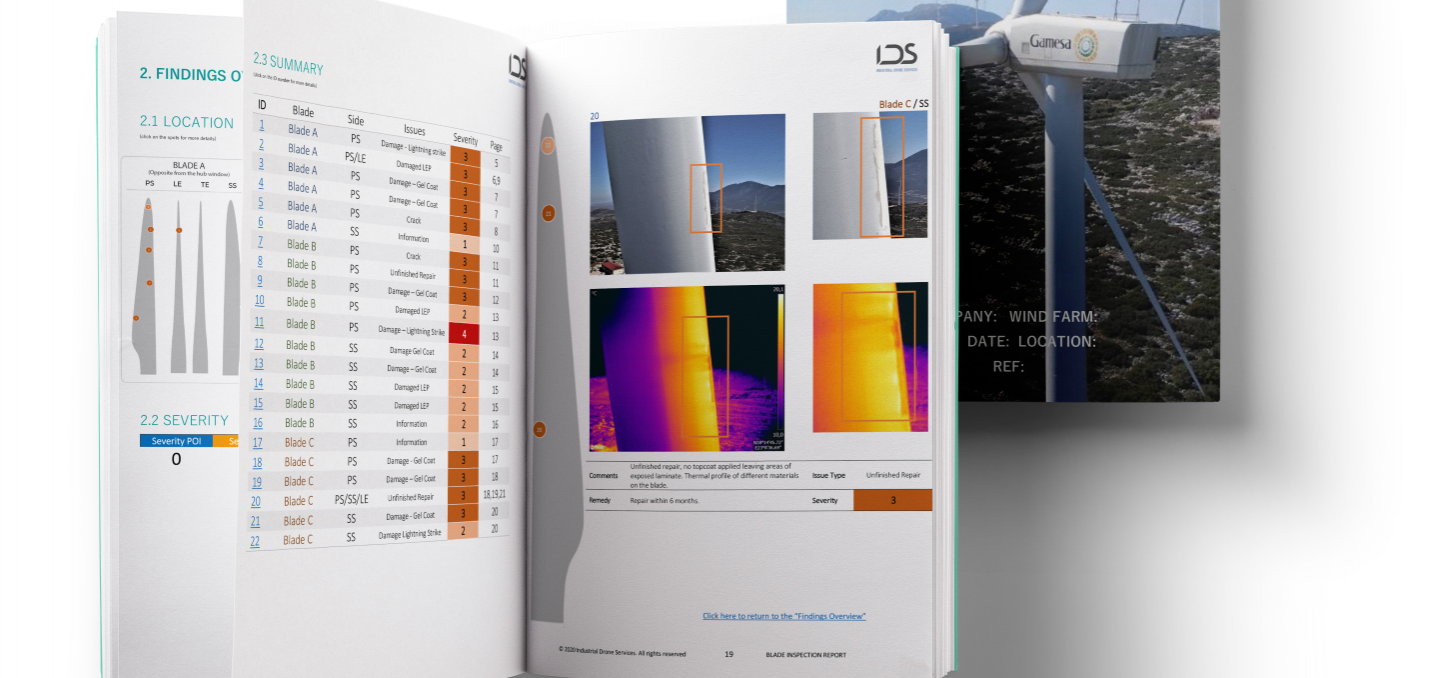Select the middle orange marker on large blade diagram
Viewport: 1431px width, 678px height.
click(548, 213)
